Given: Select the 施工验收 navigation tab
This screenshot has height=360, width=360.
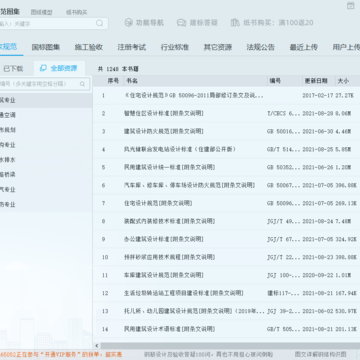Looking at the screenshot, I should click(x=89, y=47).
